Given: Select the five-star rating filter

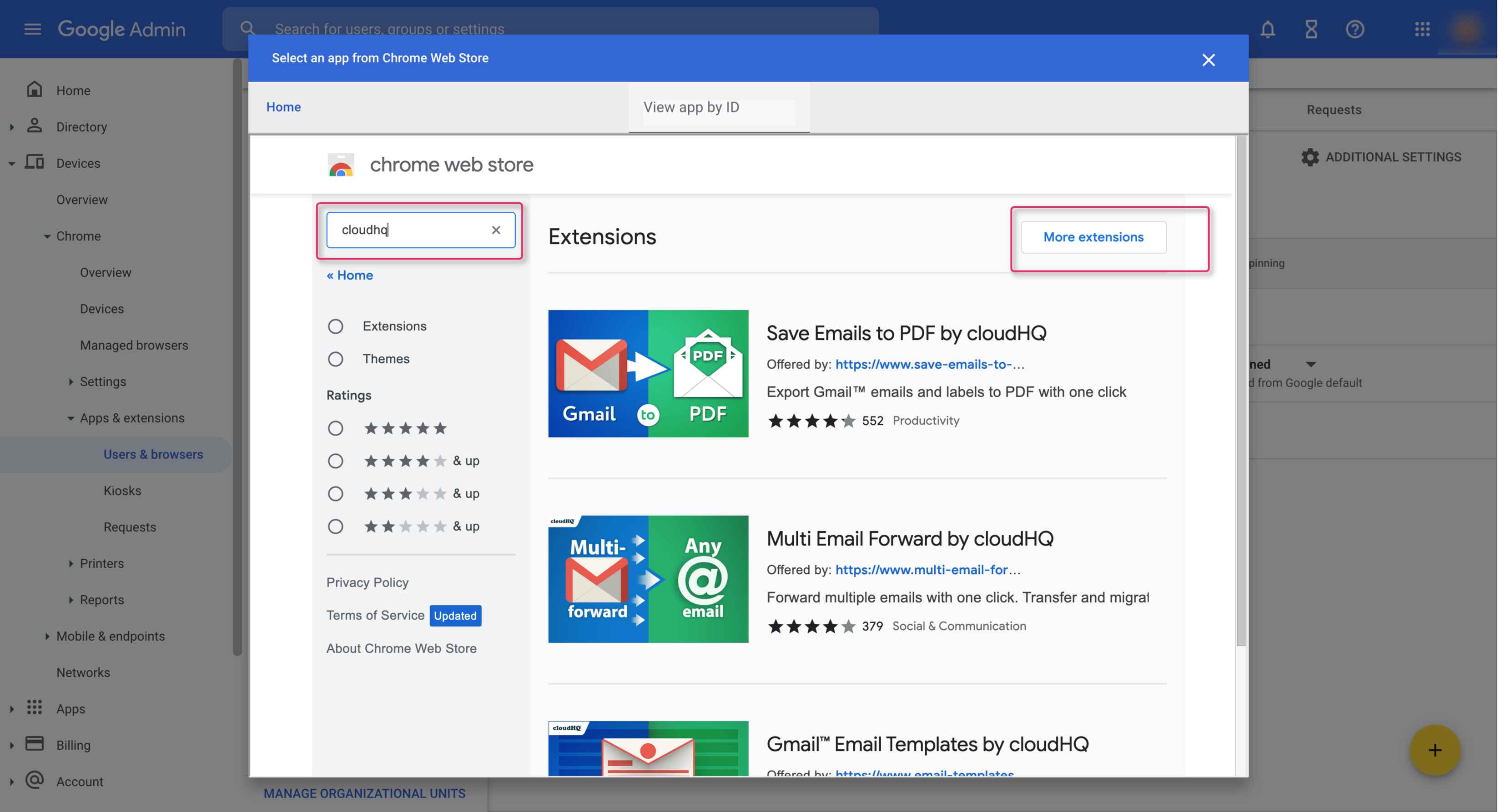Looking at the screenshot, I should (x=336, y=429).
